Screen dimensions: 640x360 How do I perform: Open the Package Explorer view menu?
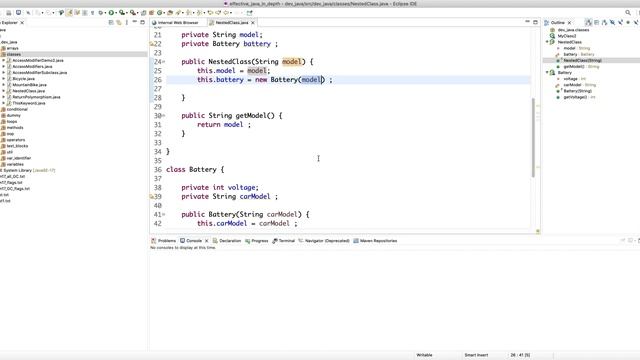pyautogui.click(x=127, y=22)
